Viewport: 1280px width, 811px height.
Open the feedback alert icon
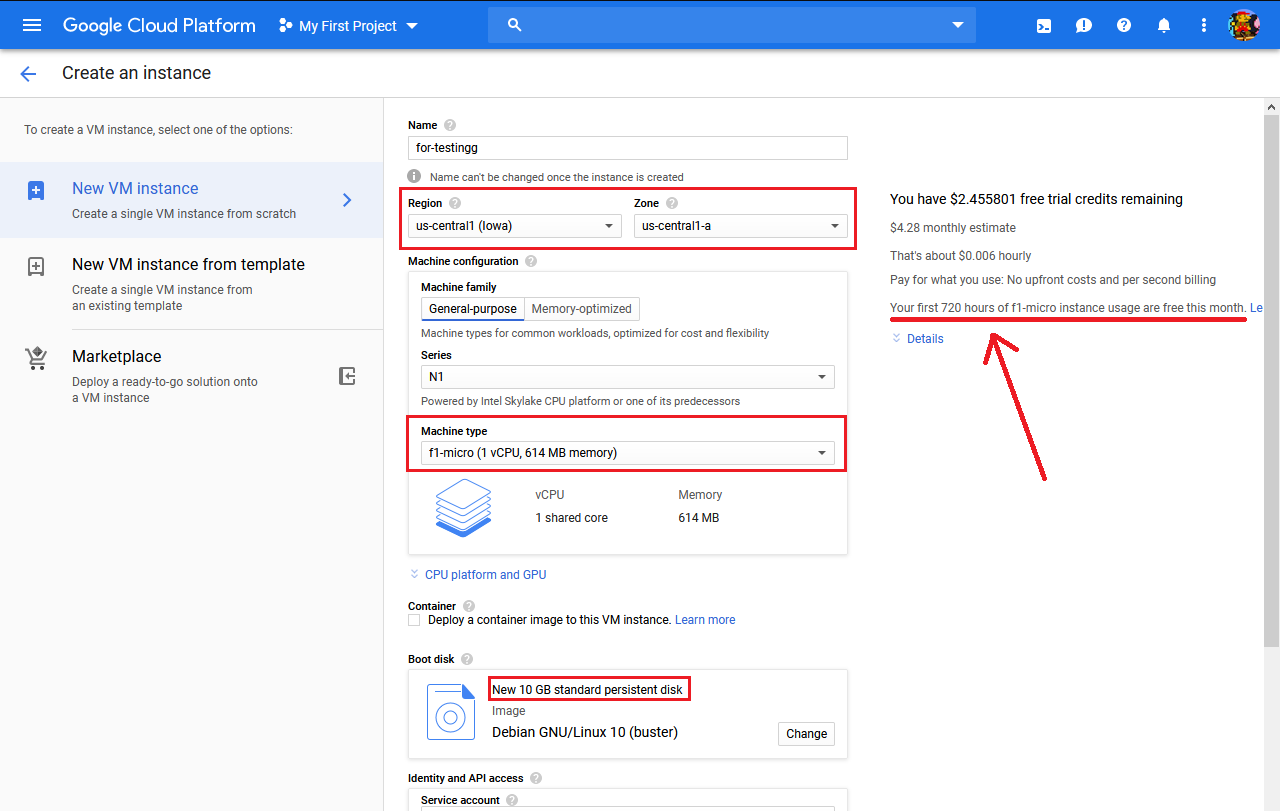[x=1084, y=26]
